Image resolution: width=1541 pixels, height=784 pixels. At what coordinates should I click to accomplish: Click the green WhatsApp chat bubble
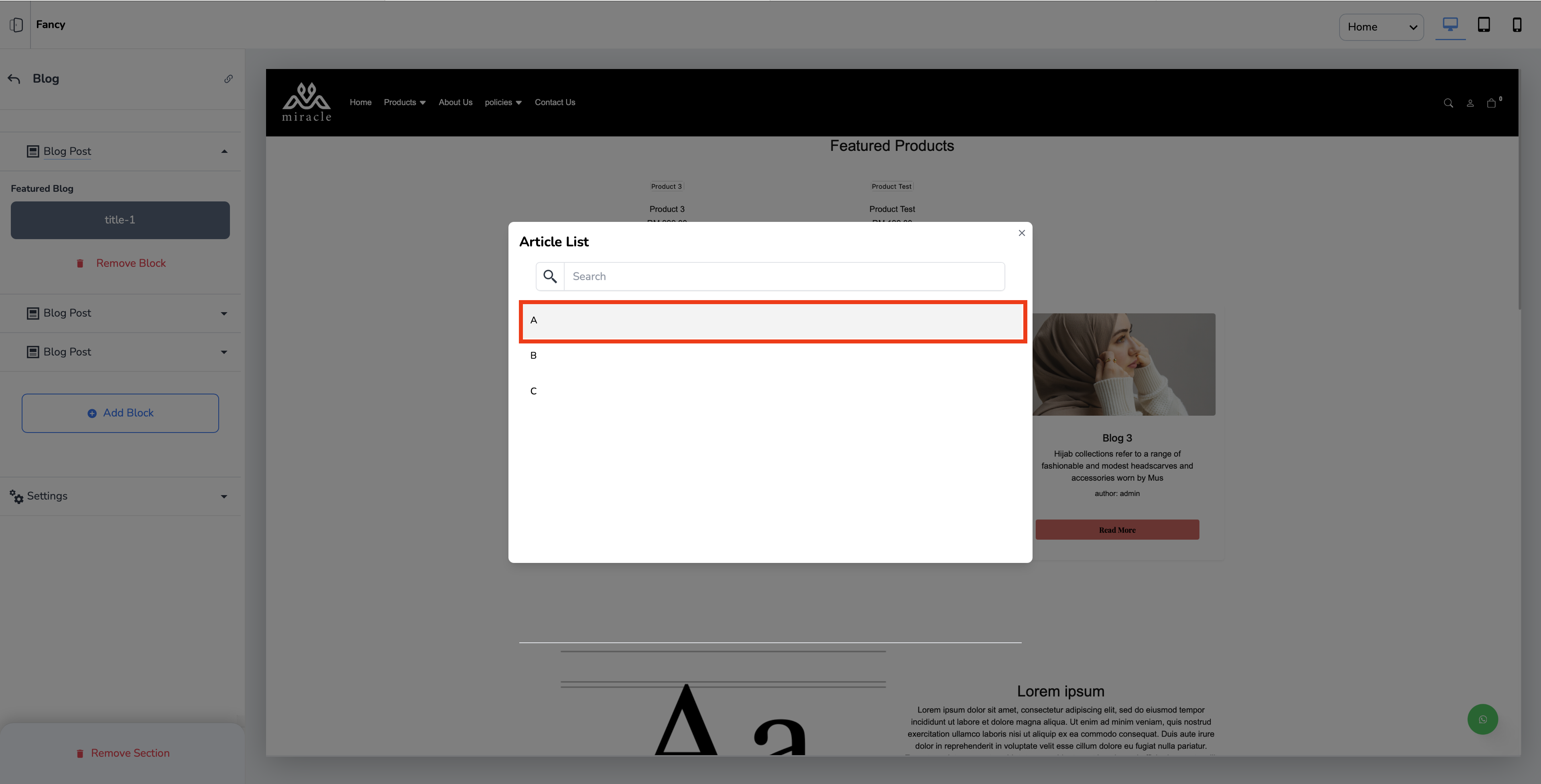coord(1482,719)
